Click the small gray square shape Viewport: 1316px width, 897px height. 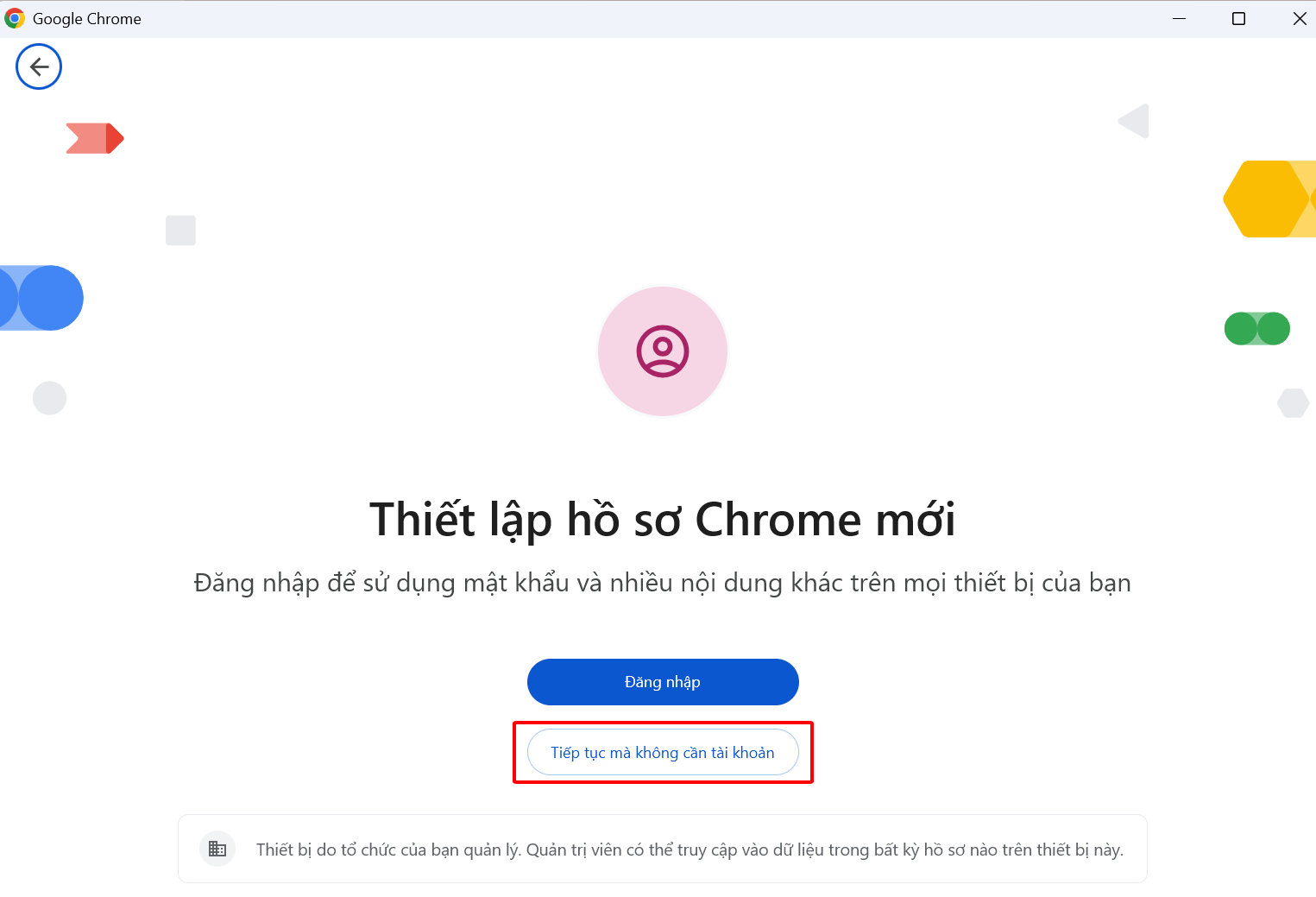click(x=180, y=231)
